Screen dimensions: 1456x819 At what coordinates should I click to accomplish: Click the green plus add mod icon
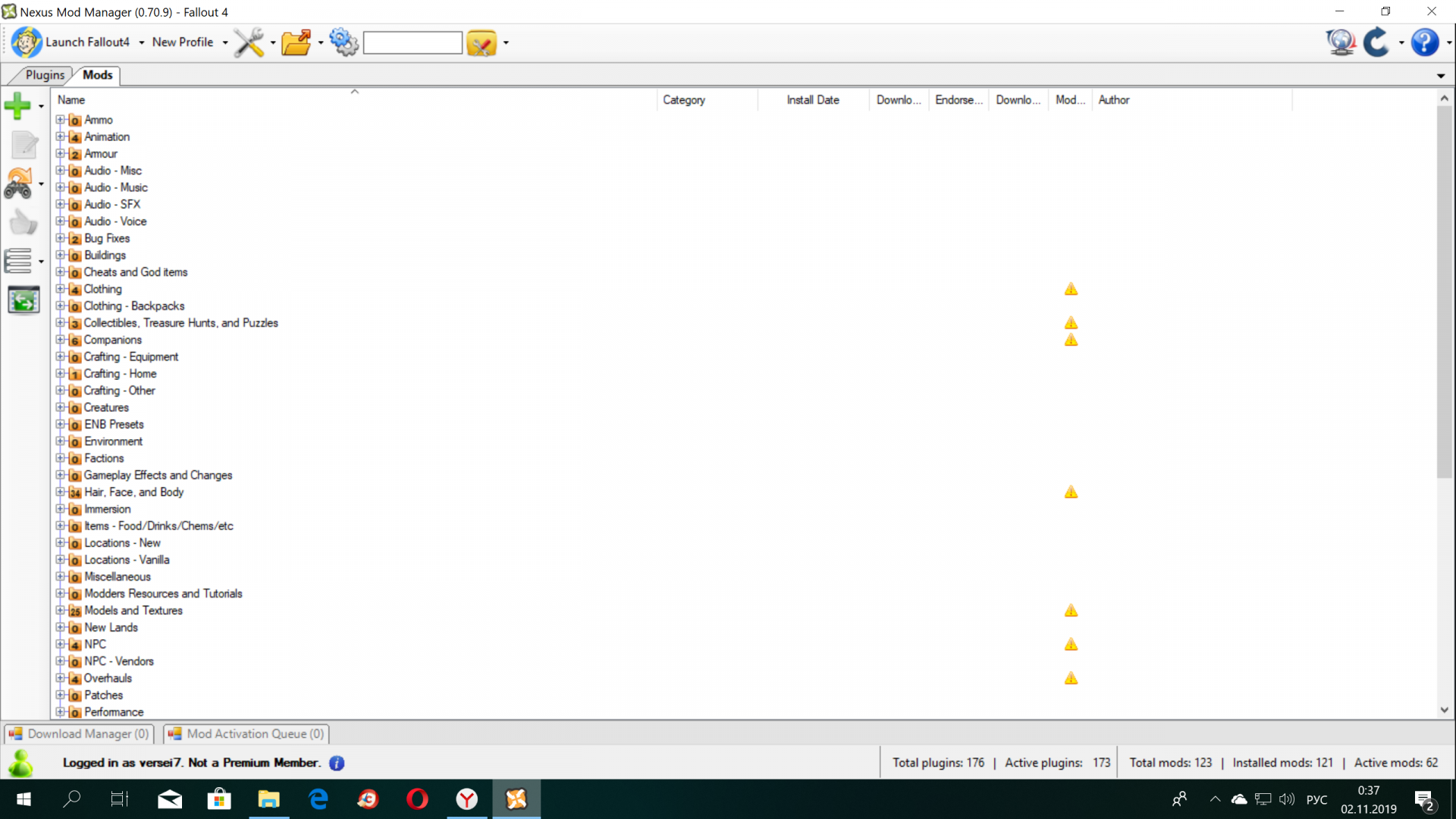pos(17,105)
